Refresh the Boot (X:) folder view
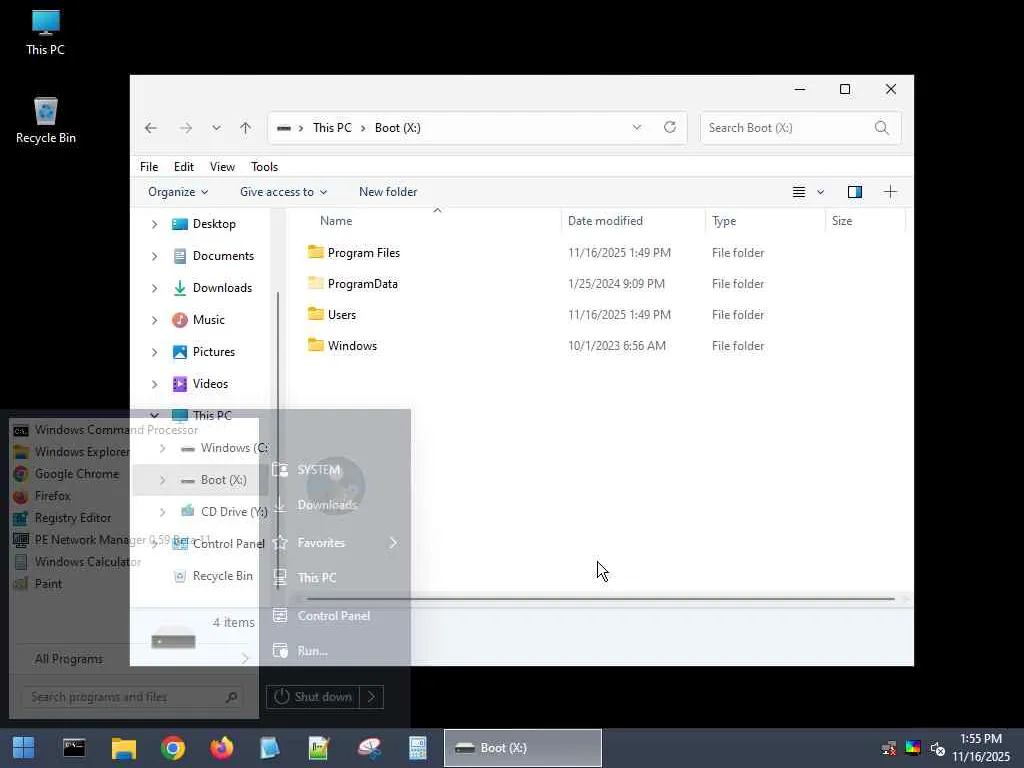This screenshot has height=768, width=1024. pos(669,127)
